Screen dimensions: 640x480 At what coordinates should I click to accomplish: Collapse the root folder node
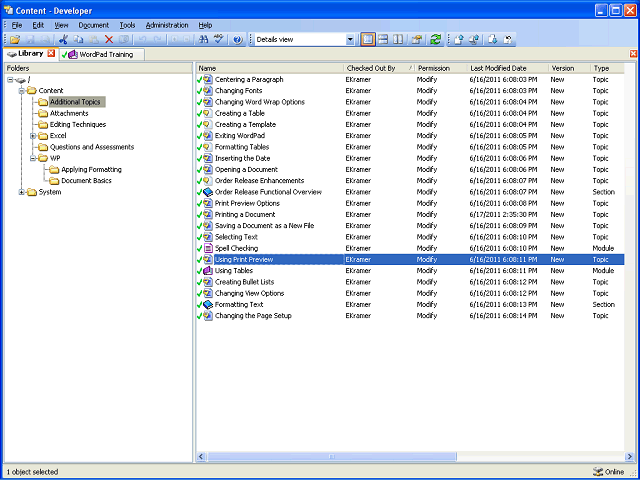(x=10, y=80)
